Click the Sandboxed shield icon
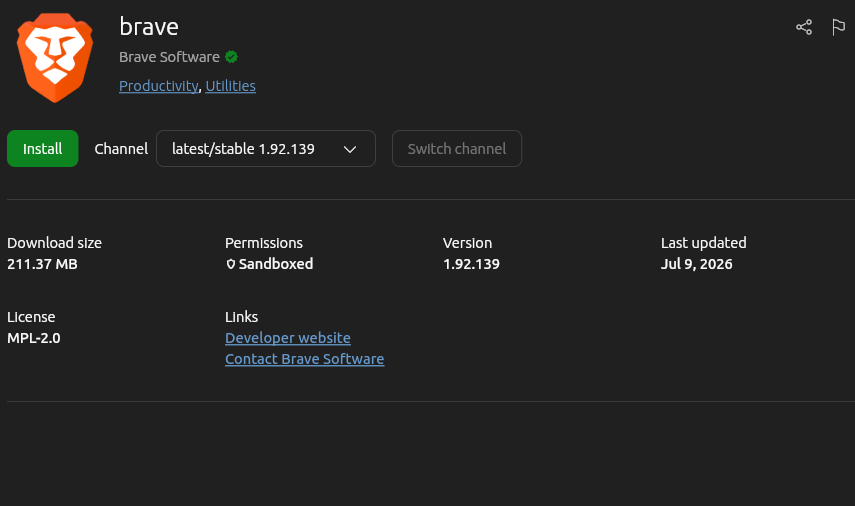Image resolution: width=855 pixels, height=506 pixels. [x=231, y=264]
